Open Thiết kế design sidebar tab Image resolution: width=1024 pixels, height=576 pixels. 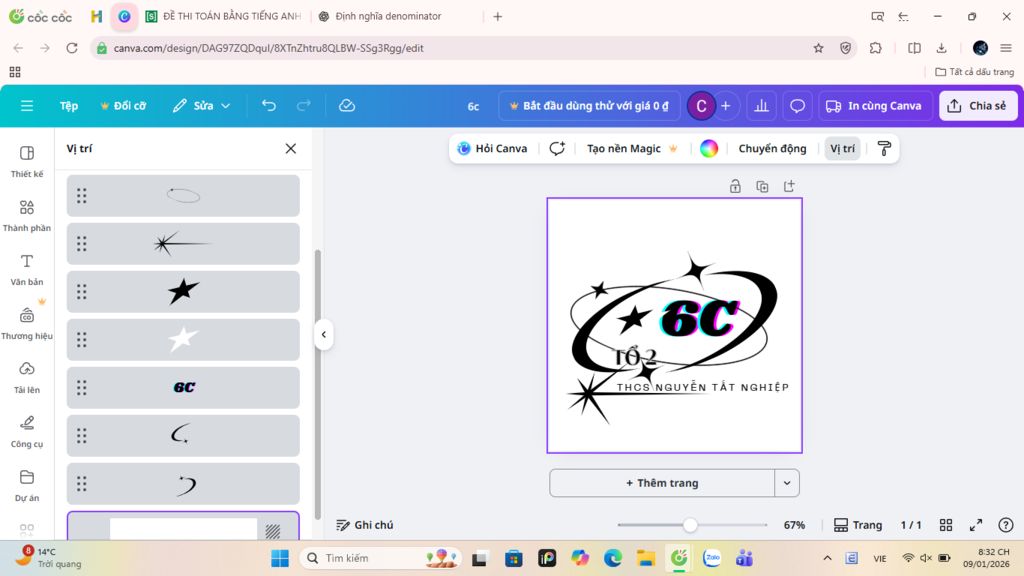click(27, 161)
